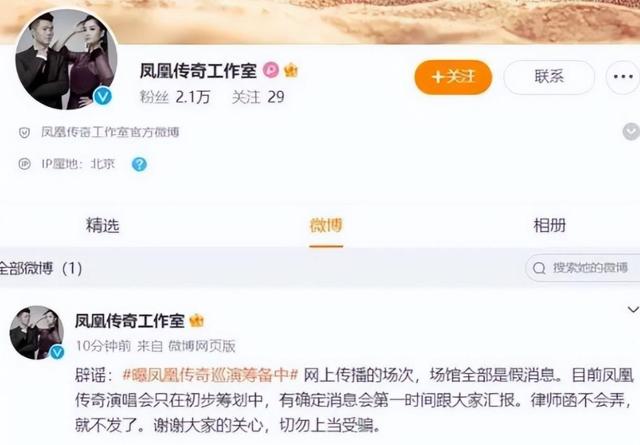Image resolution: width=640 pixels, height=445 pixels.
Task: Click the gold crown icon beside profile name
Action: (x=291, y=71)
